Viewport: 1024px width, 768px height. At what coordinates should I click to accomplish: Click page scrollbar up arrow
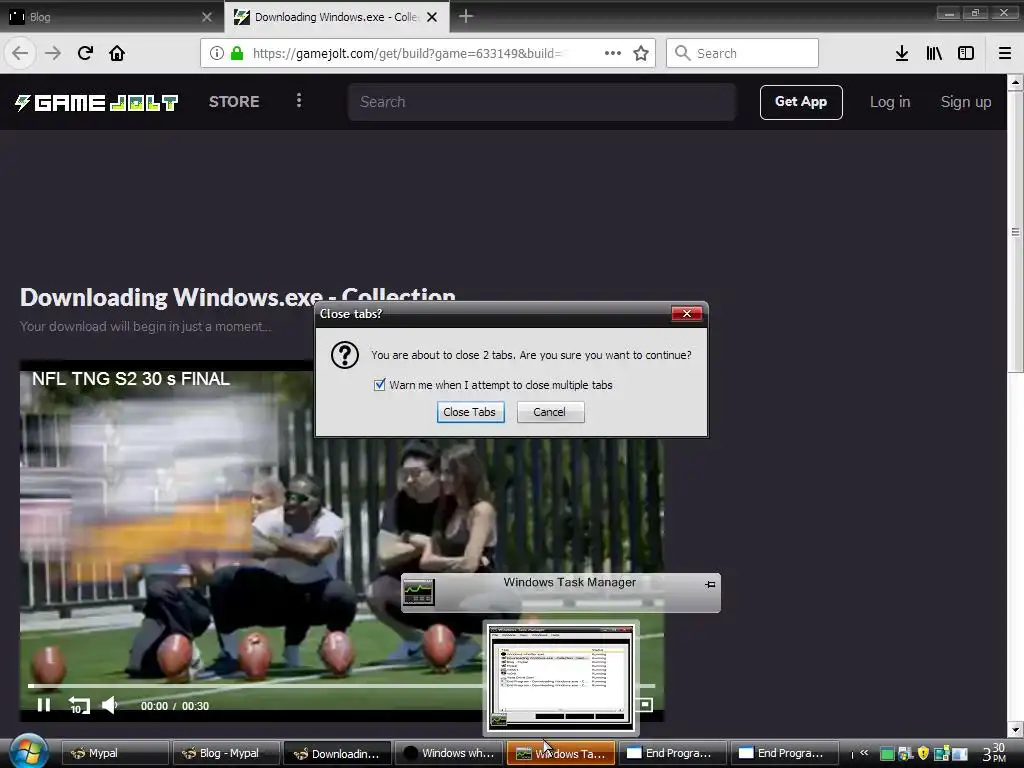1015,82
